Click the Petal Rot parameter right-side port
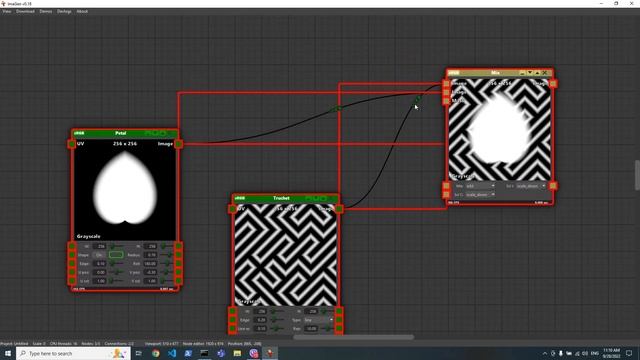This screenshot has height=360, width=640. click(178, 264)
